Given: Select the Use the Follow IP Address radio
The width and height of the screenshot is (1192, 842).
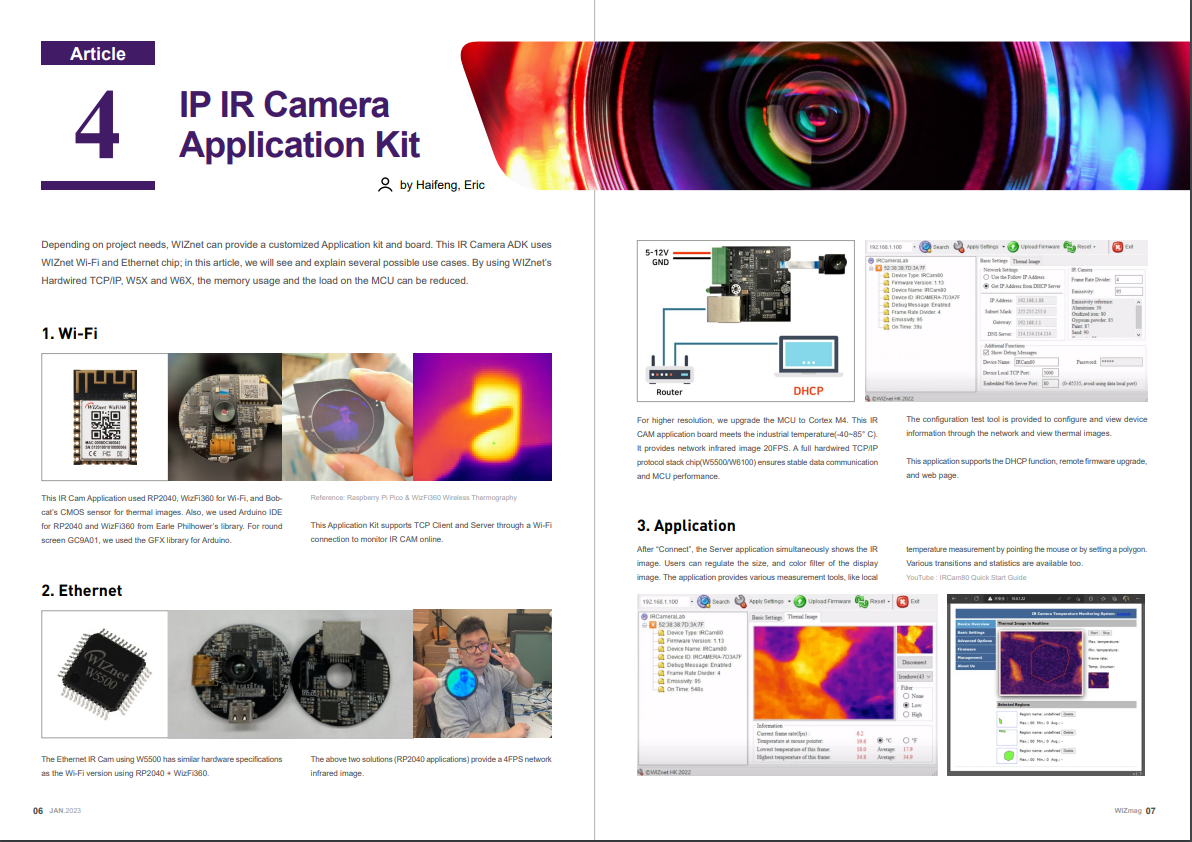Looking at the screenshot, I should pyautogui.click(x=987, y=277).
